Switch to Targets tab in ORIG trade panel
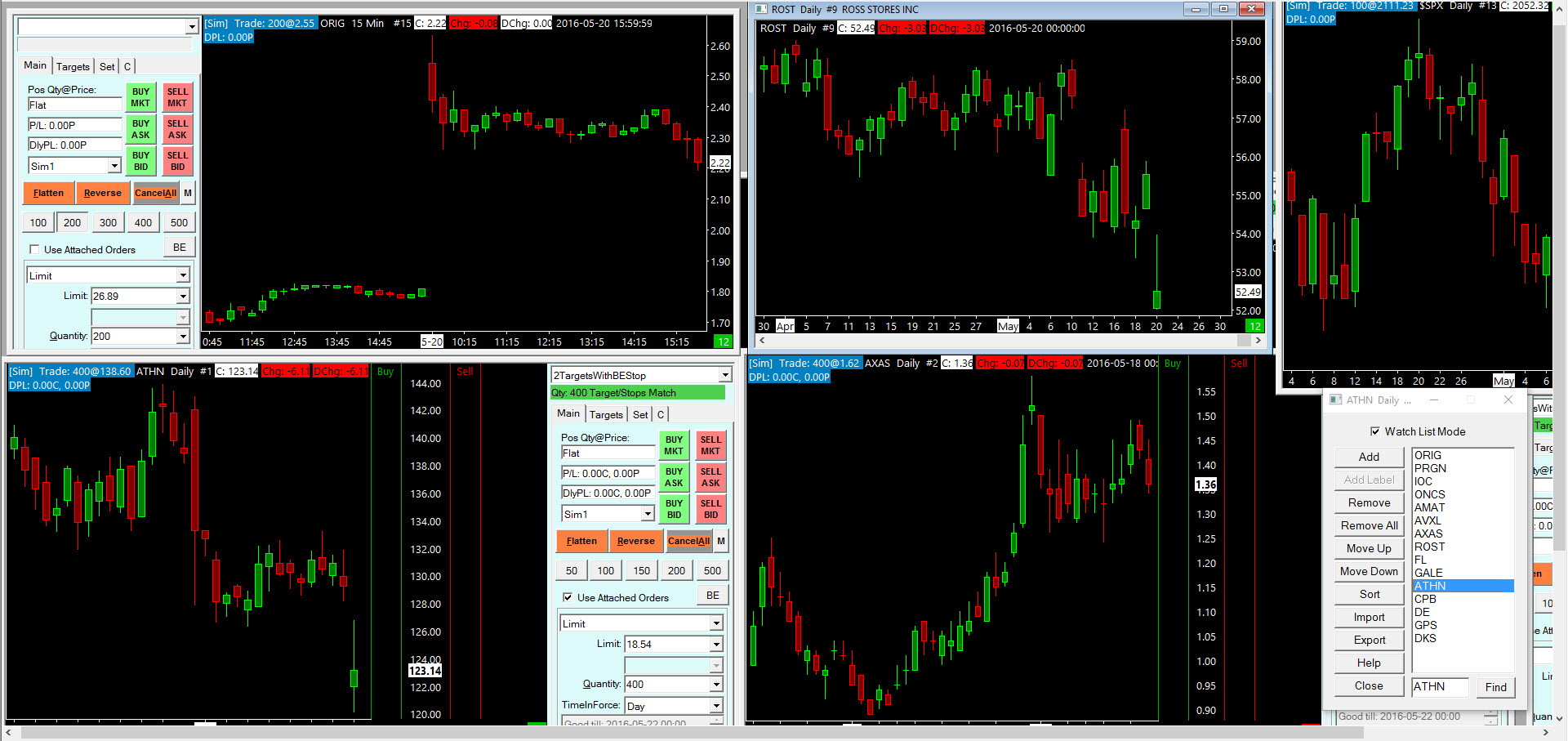 click(x=73, y=67)
